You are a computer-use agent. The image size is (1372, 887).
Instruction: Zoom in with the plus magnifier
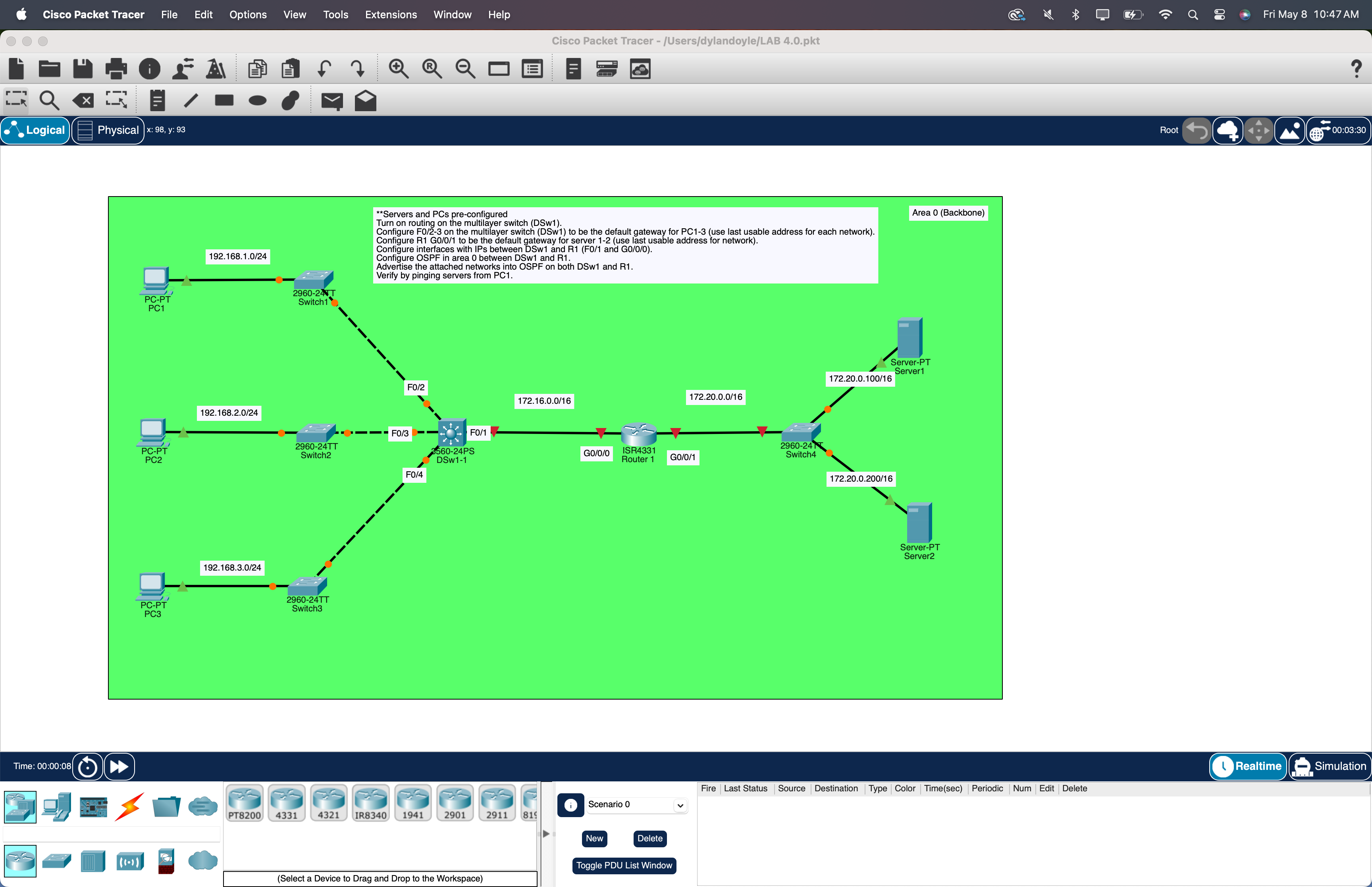pyautogui.click(x=399, y=69)
